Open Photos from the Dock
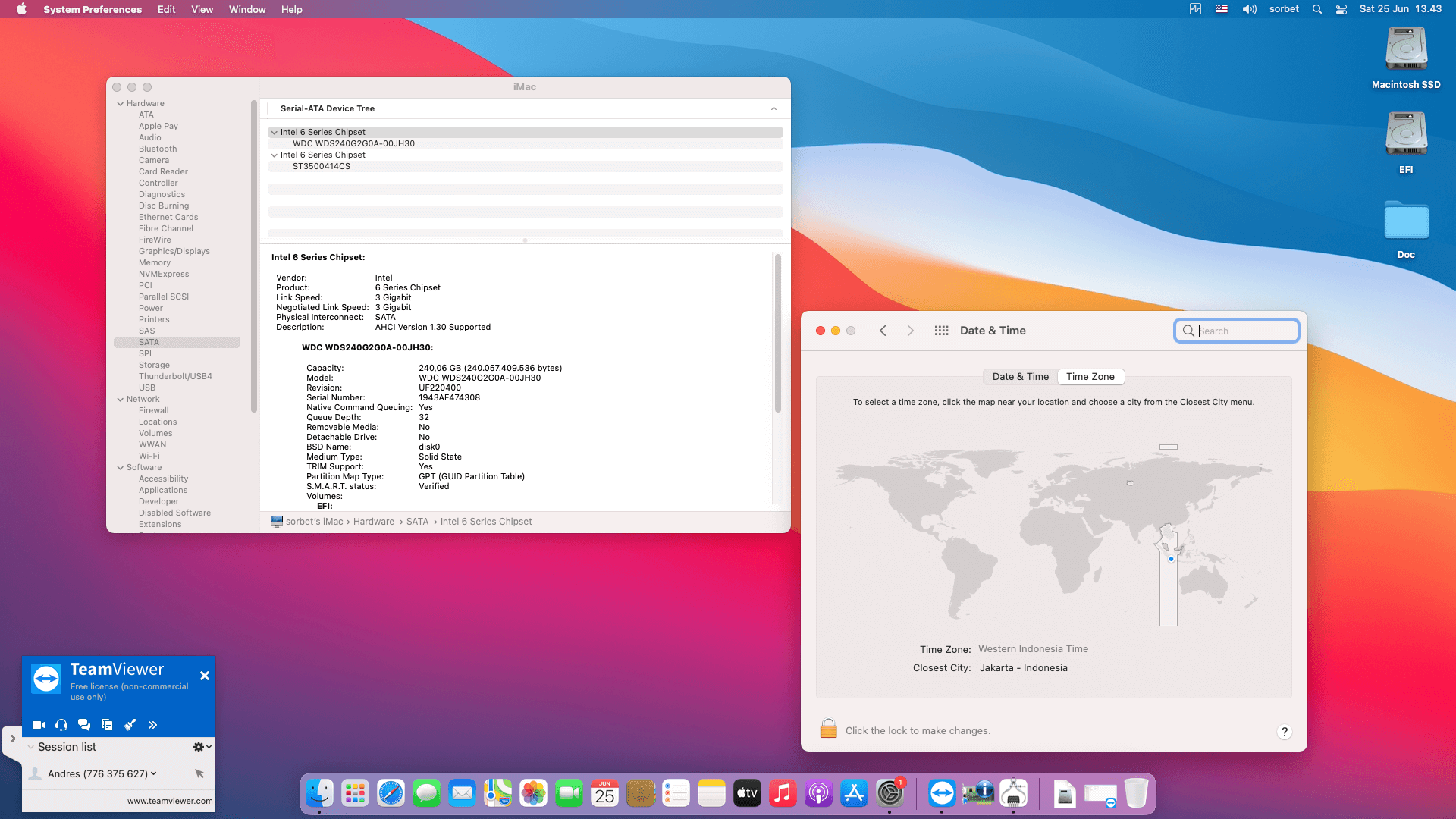 click(533, 794)
